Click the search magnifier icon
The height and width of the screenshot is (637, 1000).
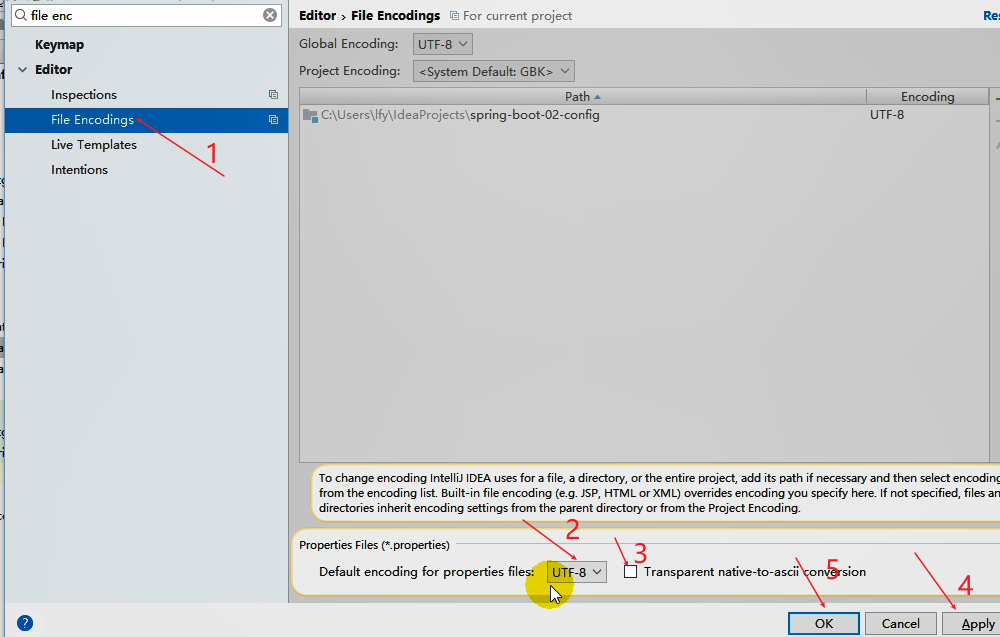tap(21, 15)
